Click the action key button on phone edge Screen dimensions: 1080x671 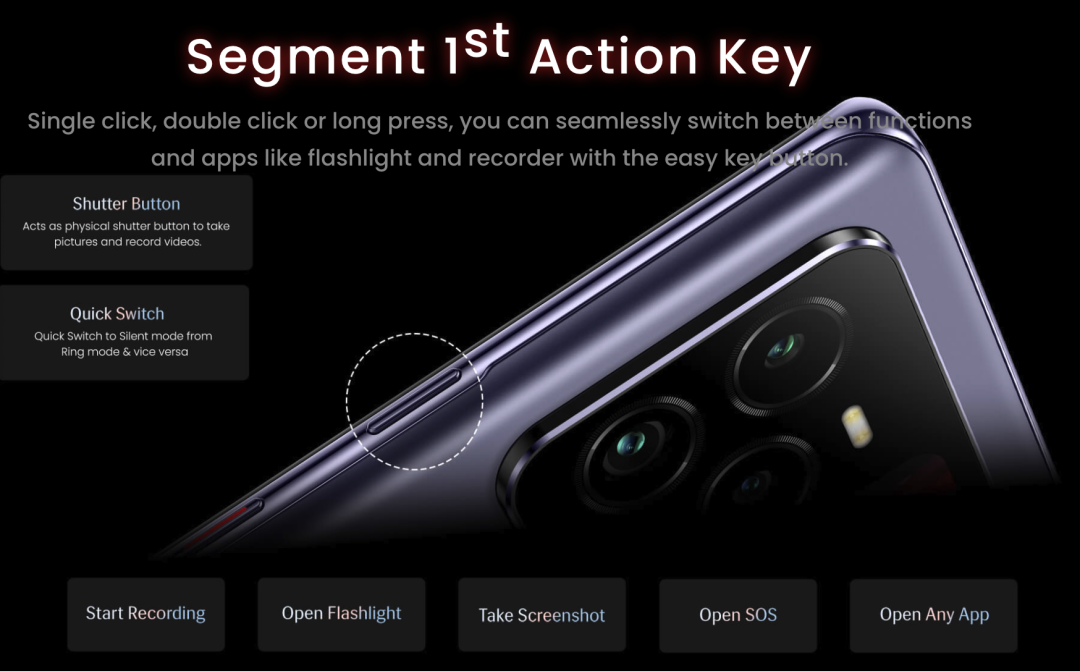[x=413, y=402]
